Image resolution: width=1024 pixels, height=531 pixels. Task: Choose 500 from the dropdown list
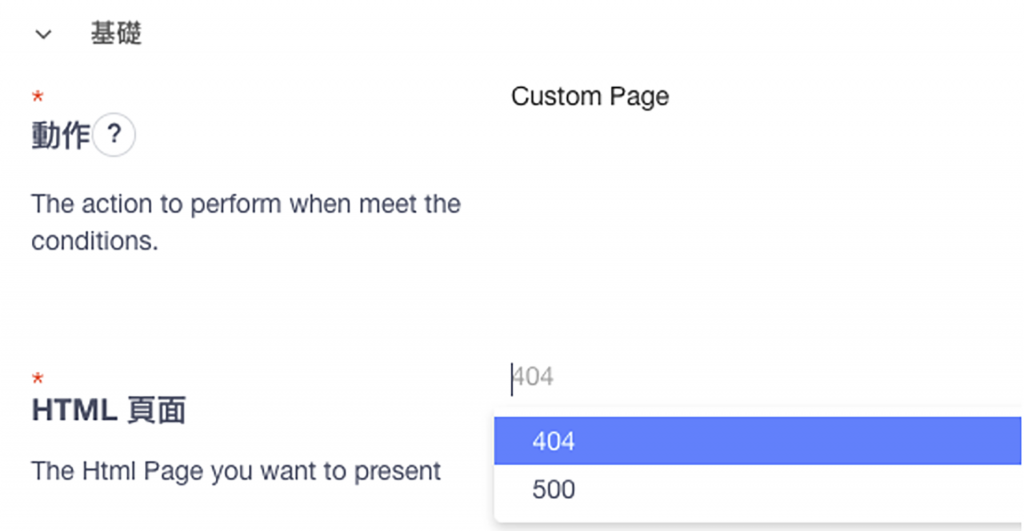tap(553, 490)
